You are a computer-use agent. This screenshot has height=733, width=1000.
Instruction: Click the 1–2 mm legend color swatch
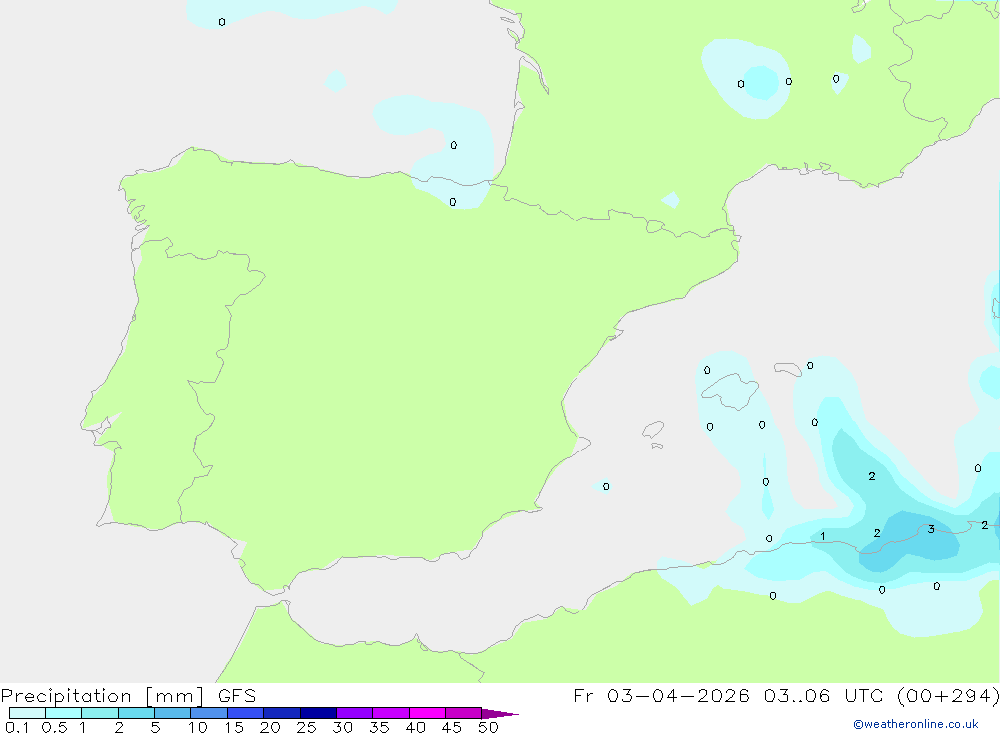pyautogui.click(x=100, y=713)
